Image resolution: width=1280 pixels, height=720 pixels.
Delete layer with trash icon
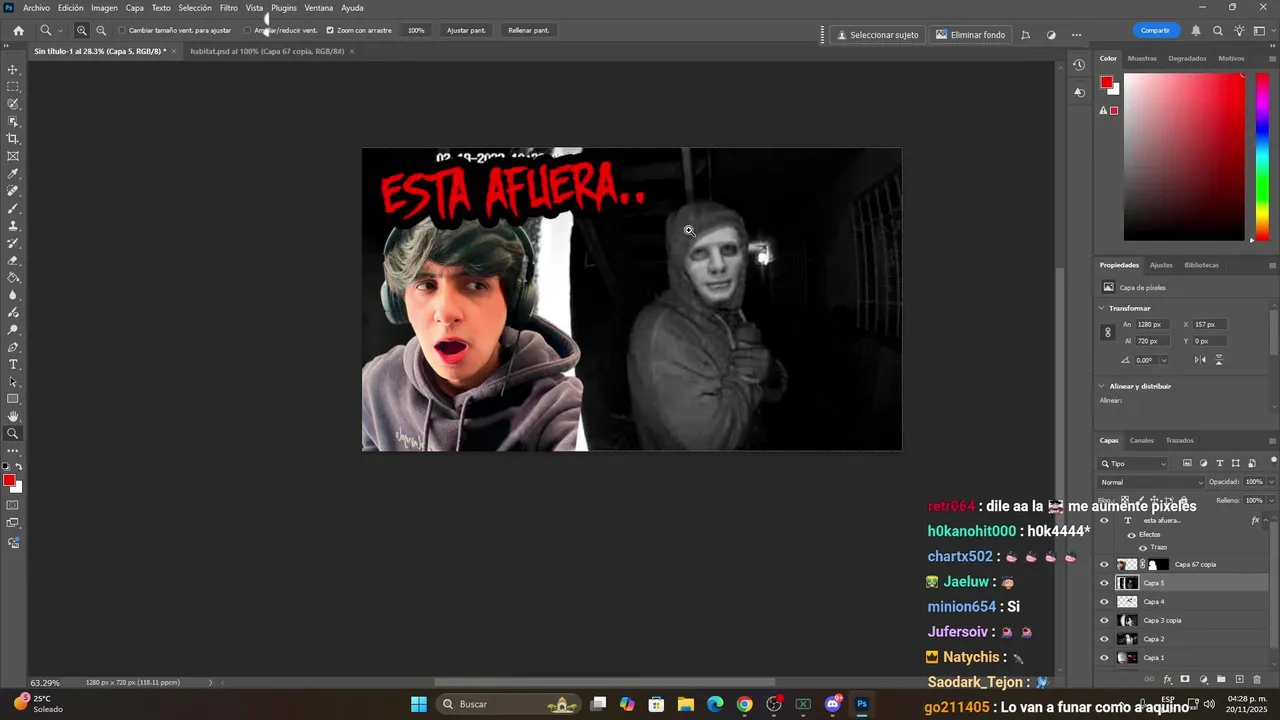[x=1257, y=679]
